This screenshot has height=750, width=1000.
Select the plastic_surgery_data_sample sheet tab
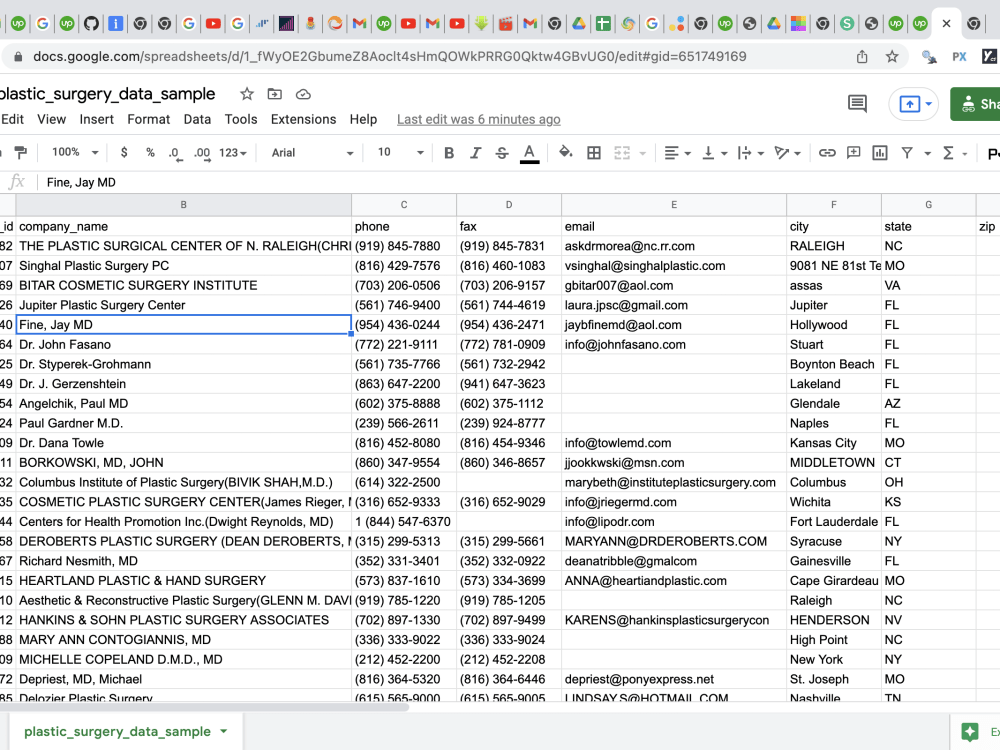(117, 732)
